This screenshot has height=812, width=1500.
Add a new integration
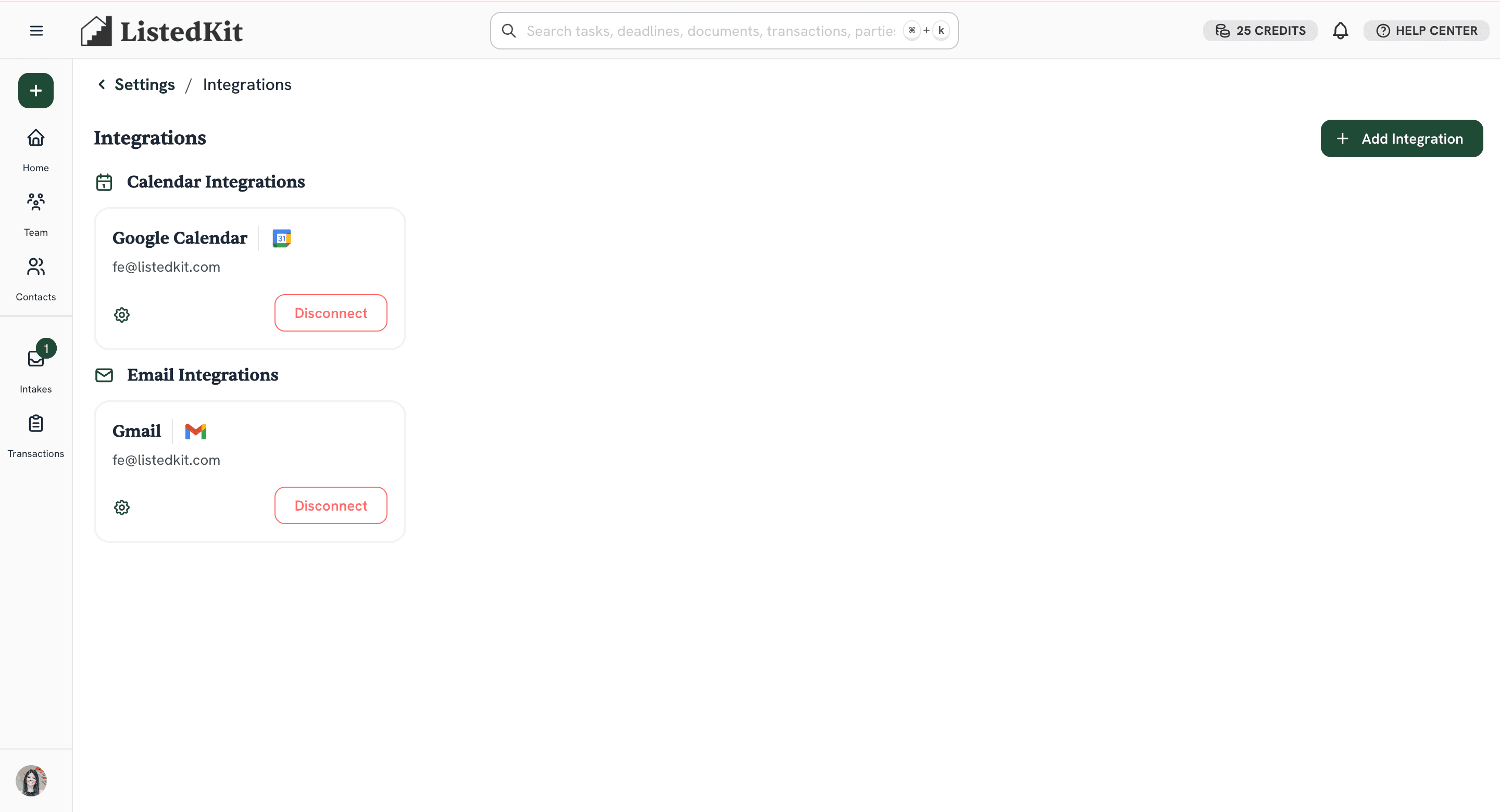[1401, 138]
